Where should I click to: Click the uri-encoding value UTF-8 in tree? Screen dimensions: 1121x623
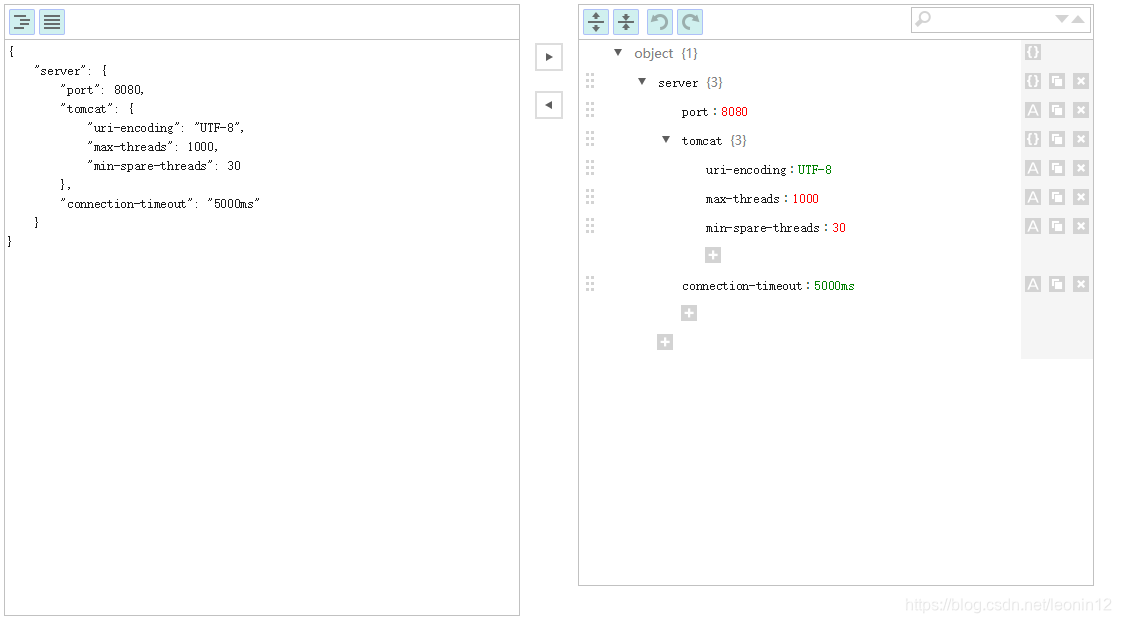815,170
